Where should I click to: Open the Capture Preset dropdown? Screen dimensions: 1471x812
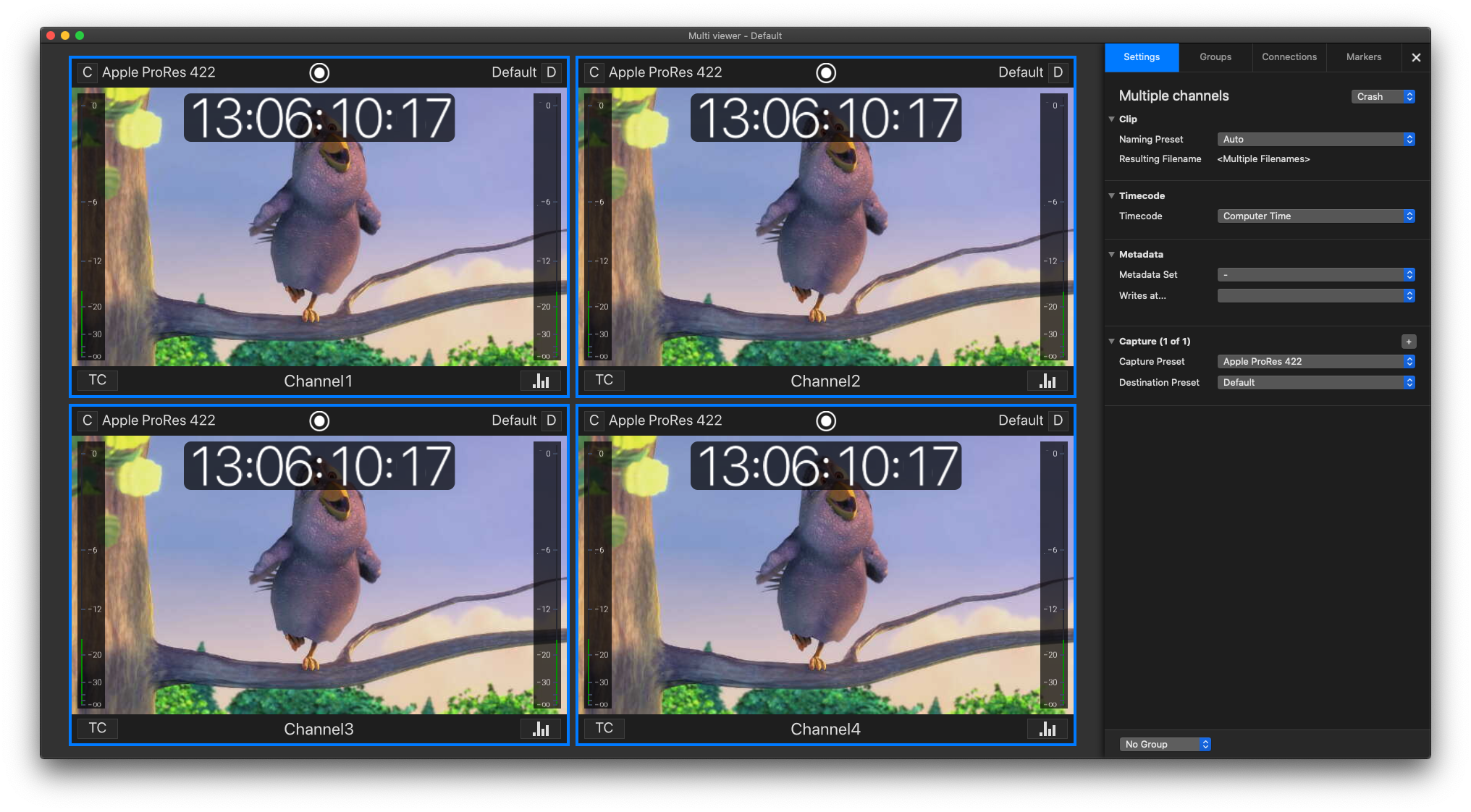[1316, 362]
